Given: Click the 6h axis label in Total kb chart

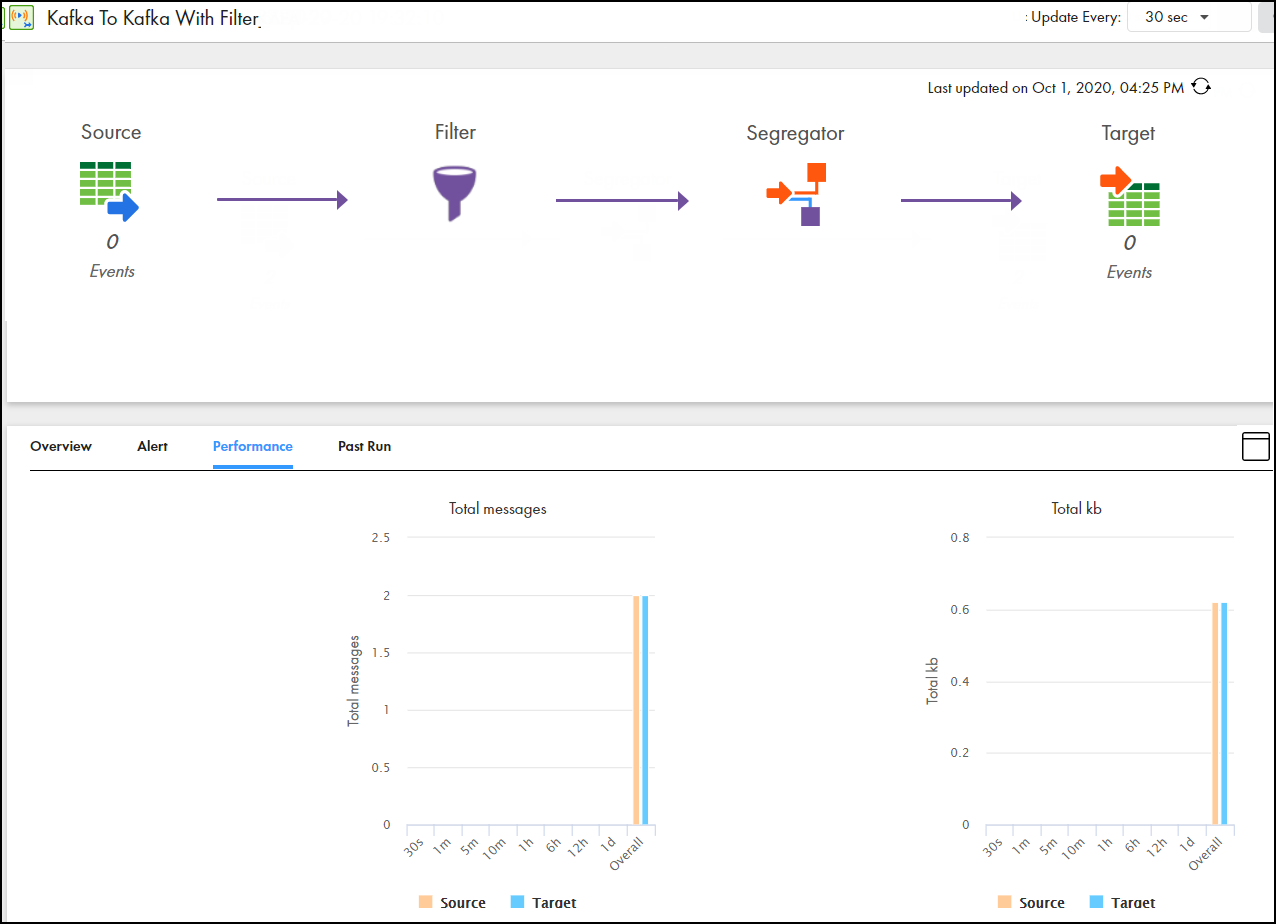Looking at the screenshot, I should (x=1134, y=843).
